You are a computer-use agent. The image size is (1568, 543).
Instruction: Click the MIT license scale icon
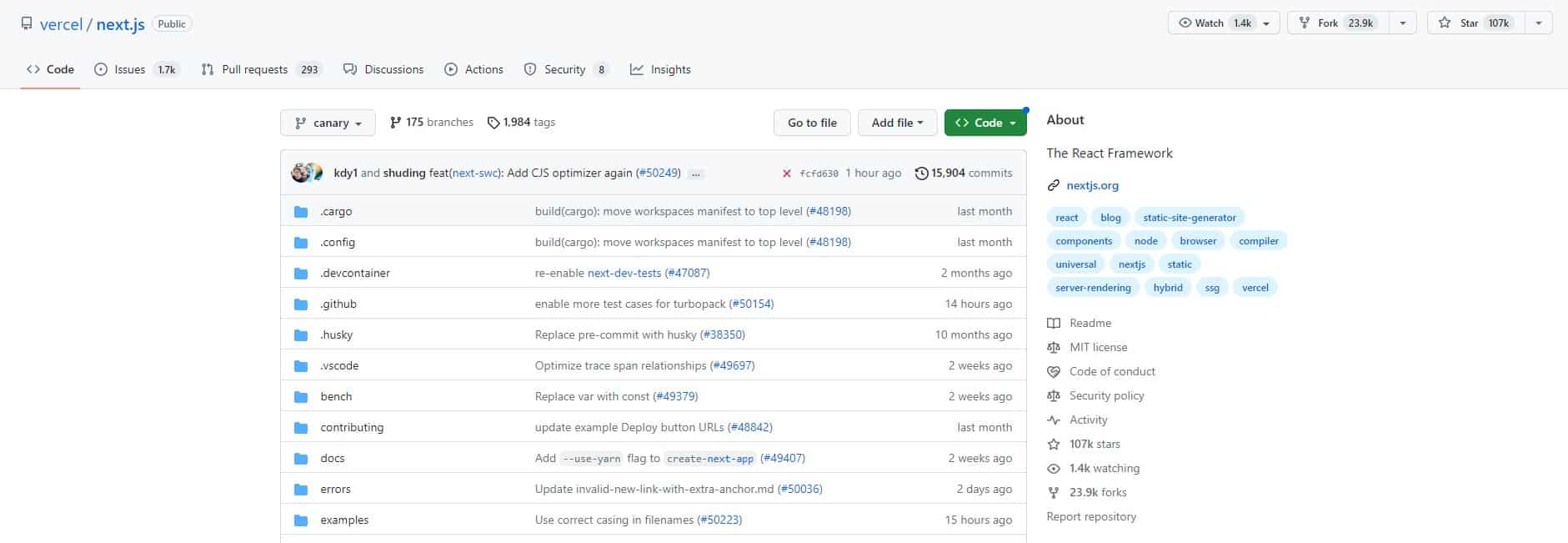tap(1054, 348)
